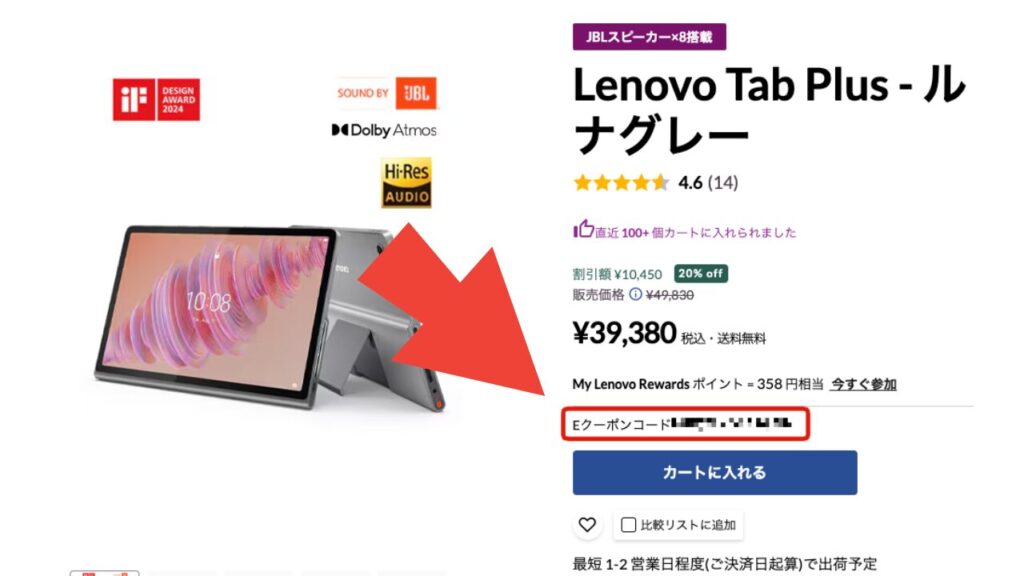Click the Sound by JBL logo
The width and height of the screenshot is (1024, 576).
coord(386,93)
